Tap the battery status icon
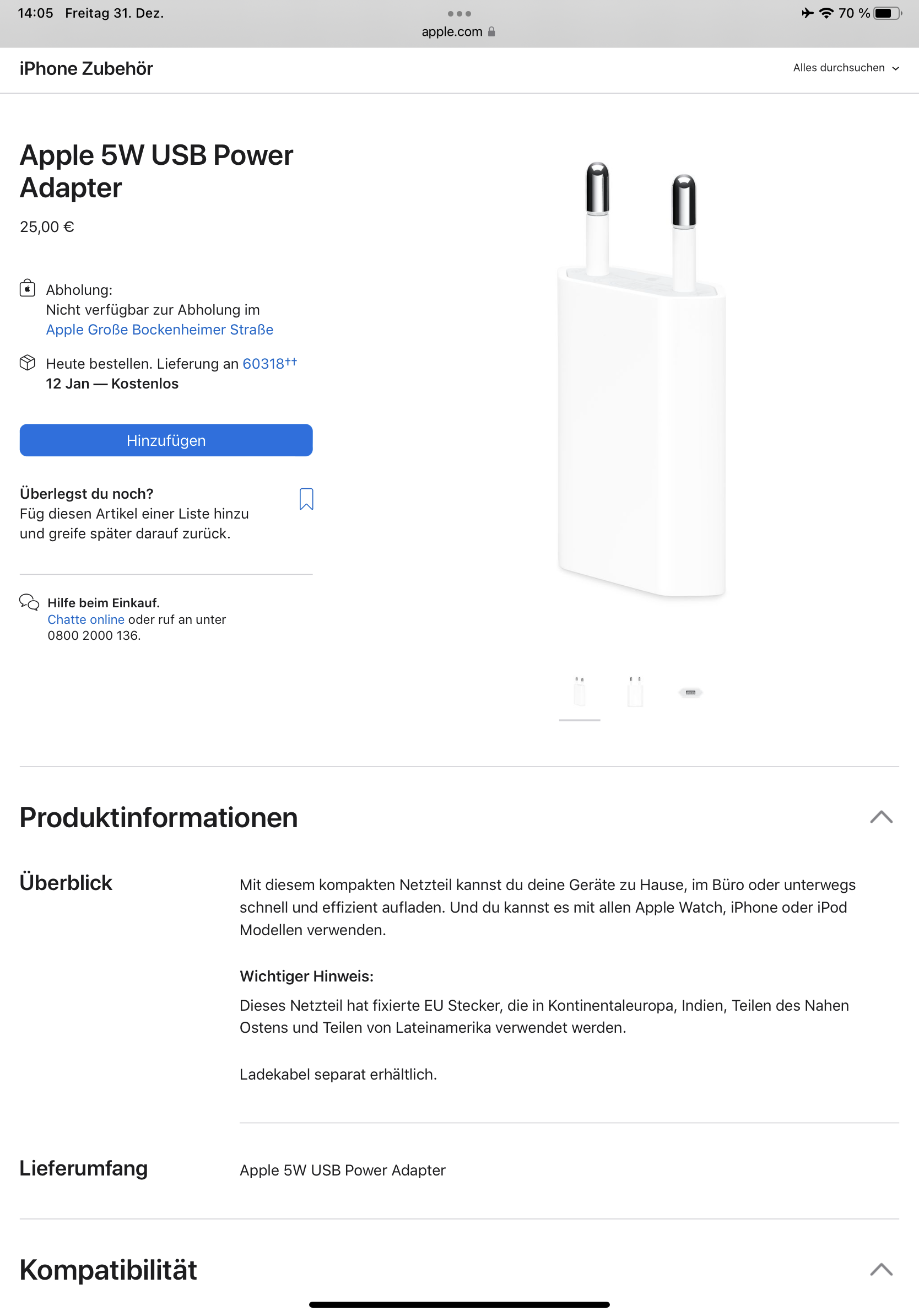Viewport: 919px width, 1316px height. pyautogui.click(x=886, y=13)
